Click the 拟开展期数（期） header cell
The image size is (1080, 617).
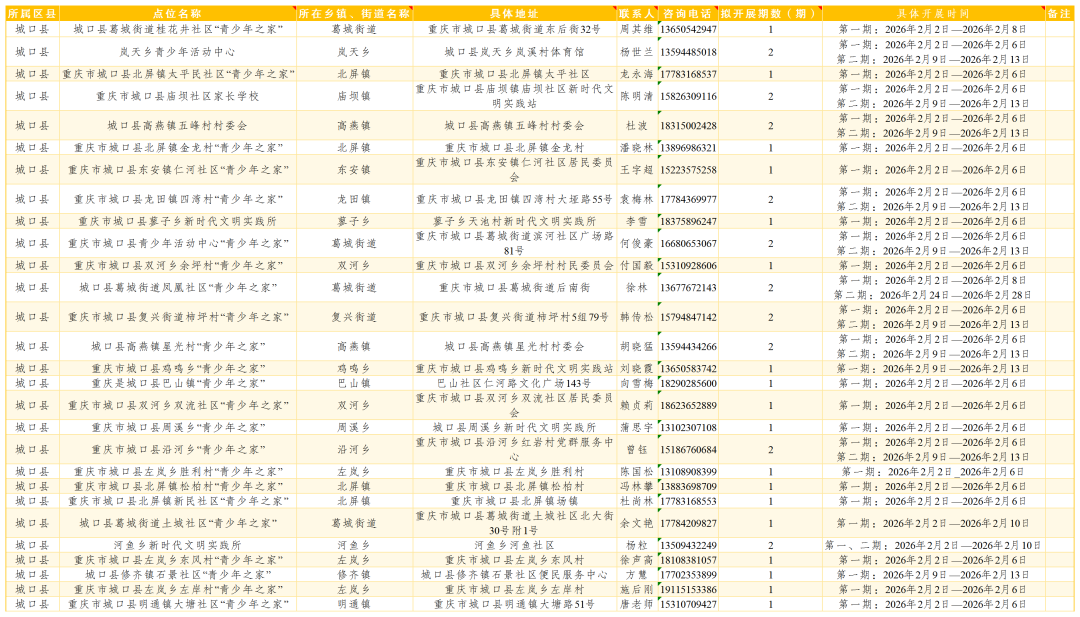(x=770, y=14)
